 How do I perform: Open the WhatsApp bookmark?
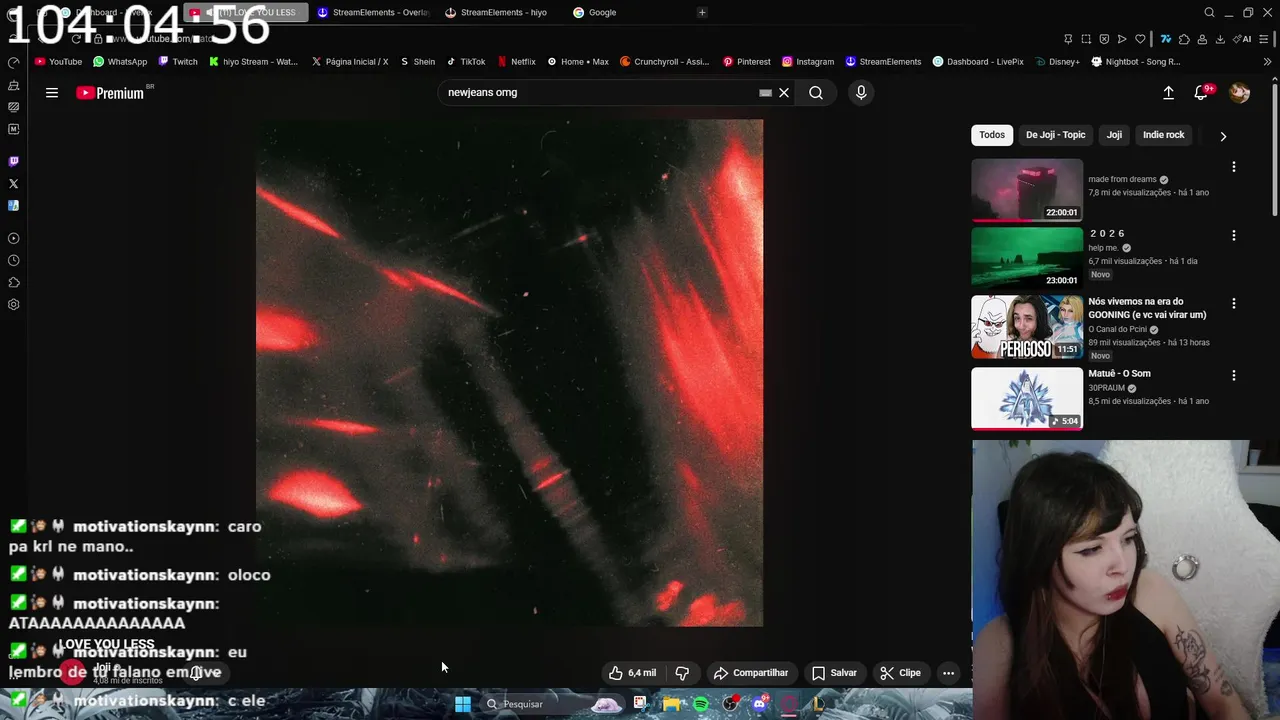tap(120, 62)
